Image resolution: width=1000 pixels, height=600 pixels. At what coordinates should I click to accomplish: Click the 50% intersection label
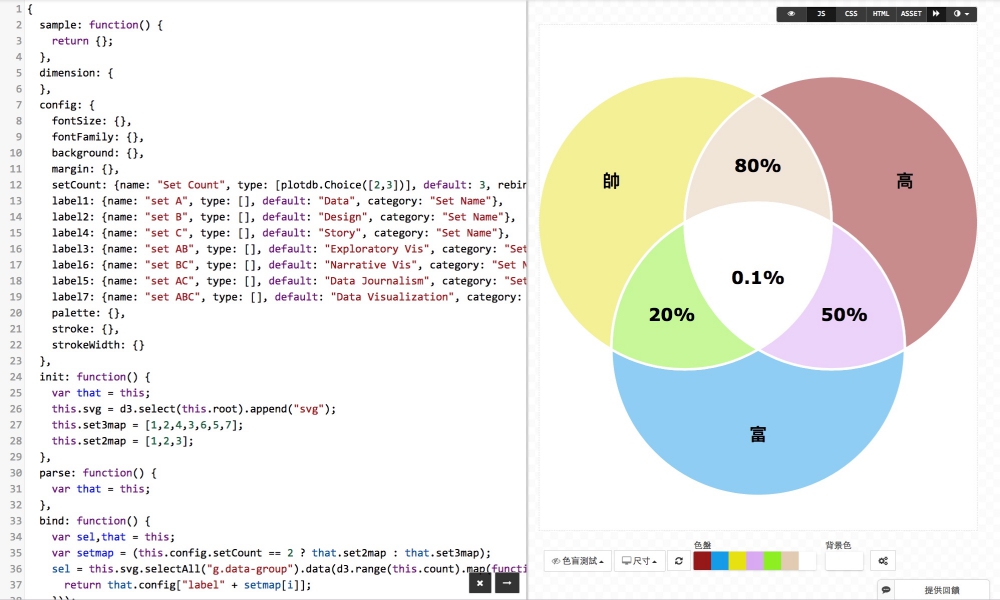click(x=844, y=314)
